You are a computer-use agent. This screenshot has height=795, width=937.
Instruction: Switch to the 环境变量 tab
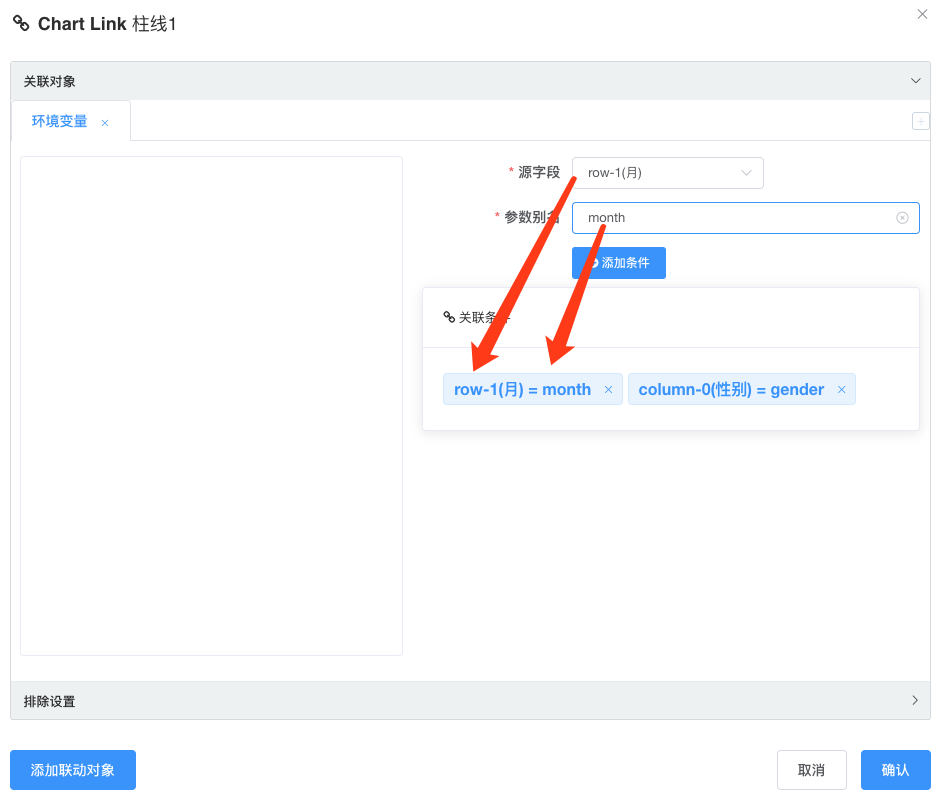(x=59, y=122)
